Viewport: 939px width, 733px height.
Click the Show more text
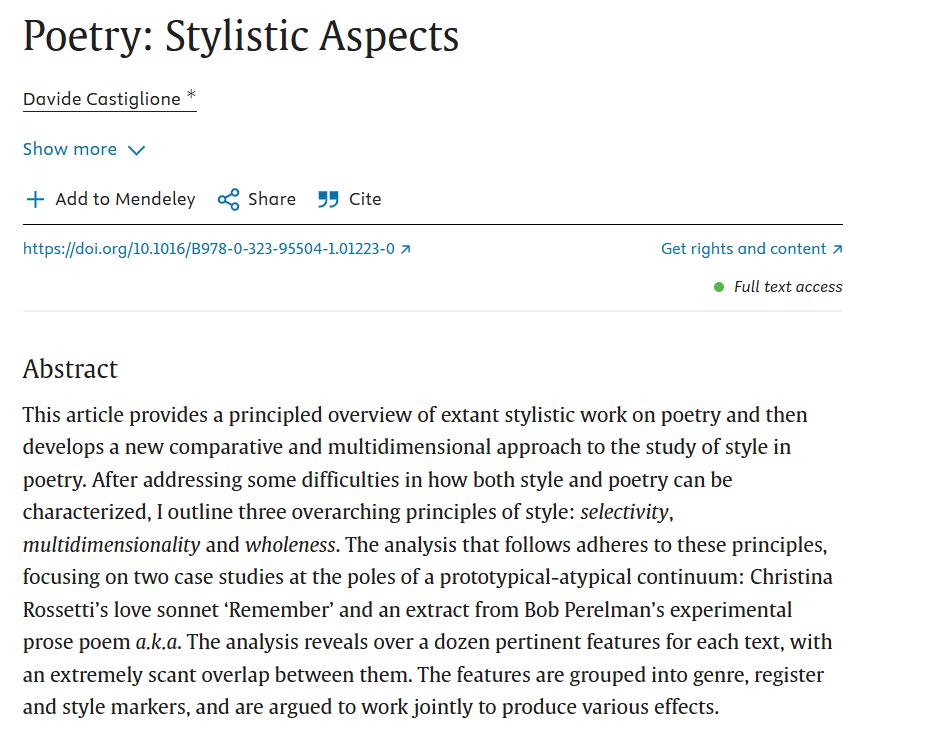pyautogui.click(x=70, y=149)
